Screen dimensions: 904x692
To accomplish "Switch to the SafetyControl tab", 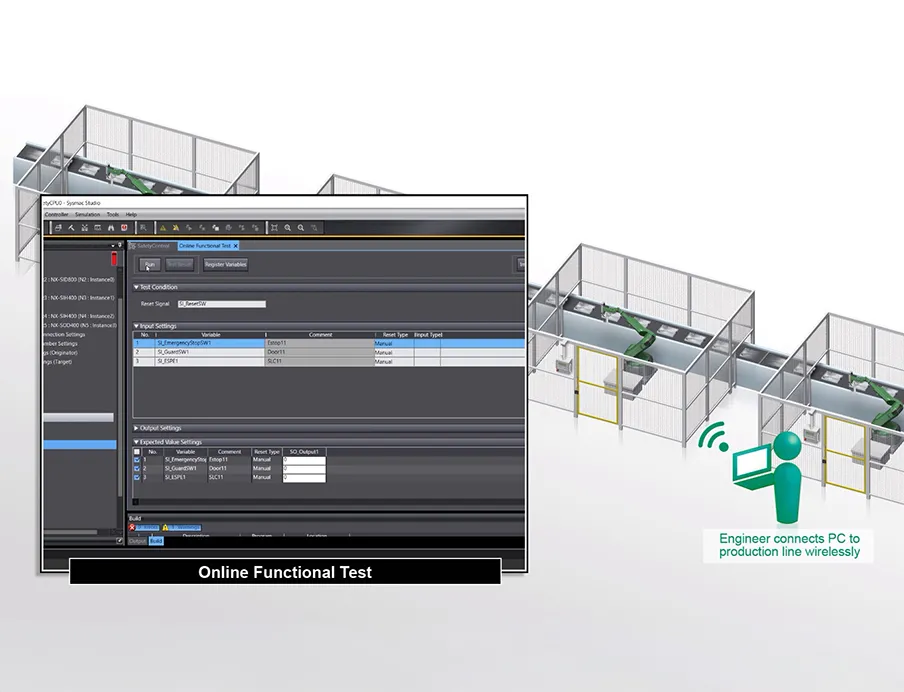I will point(150,245).
